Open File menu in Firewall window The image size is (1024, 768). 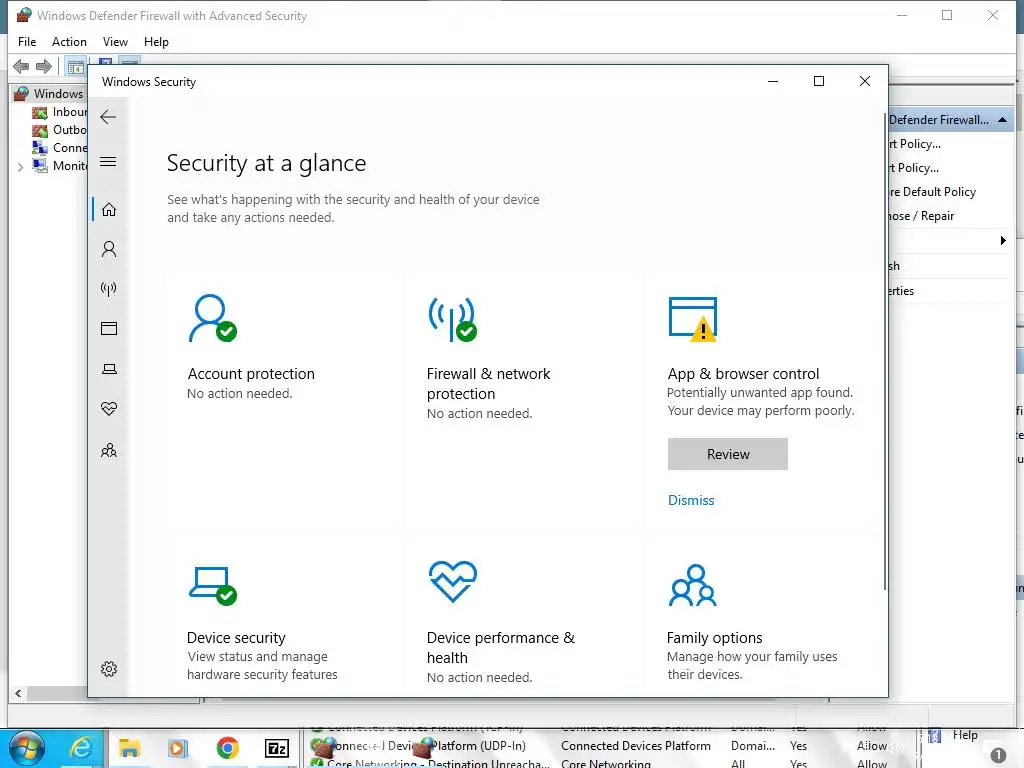(27, 42)
